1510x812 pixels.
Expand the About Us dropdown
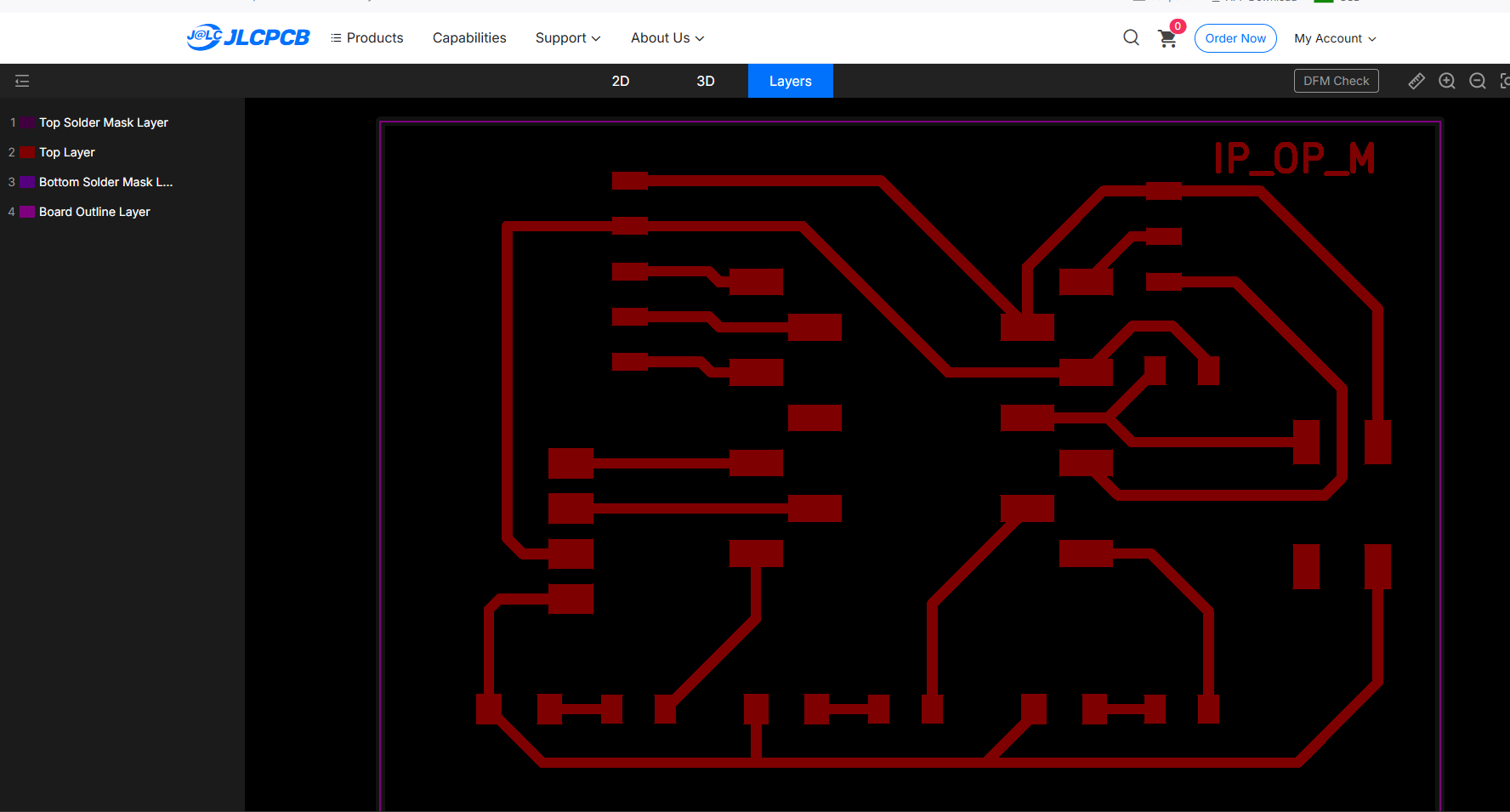(x=667, y=38)
